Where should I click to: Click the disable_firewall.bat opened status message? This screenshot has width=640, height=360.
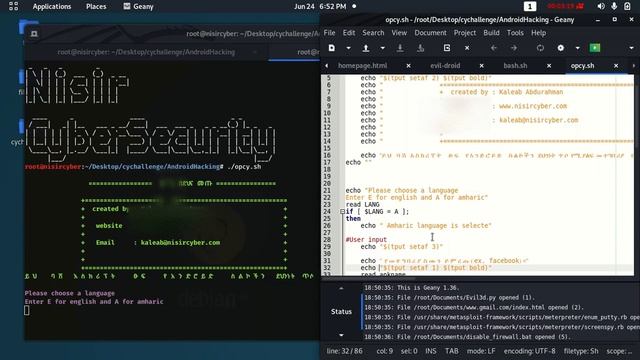tap(467, 337)
